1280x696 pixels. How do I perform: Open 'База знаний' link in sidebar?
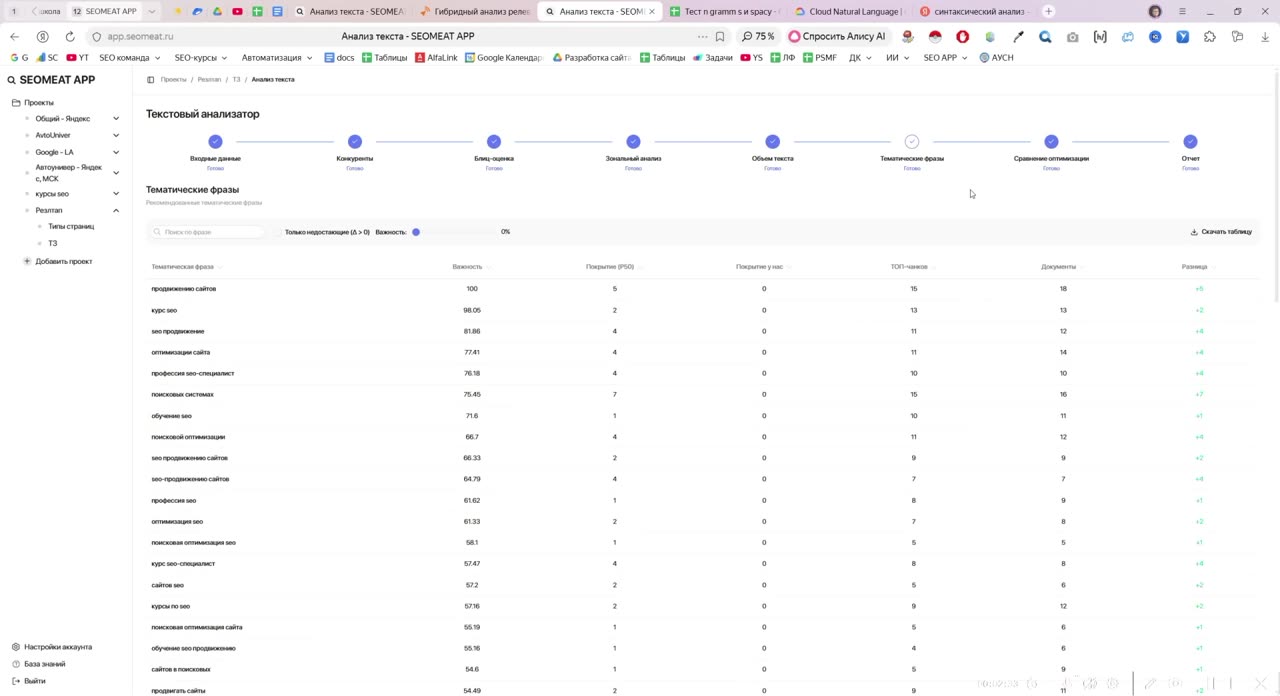click(38, 664)
